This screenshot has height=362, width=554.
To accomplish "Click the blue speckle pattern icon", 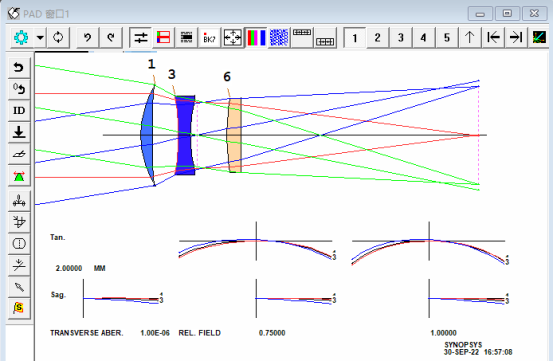I will click(x=279, y=37).
